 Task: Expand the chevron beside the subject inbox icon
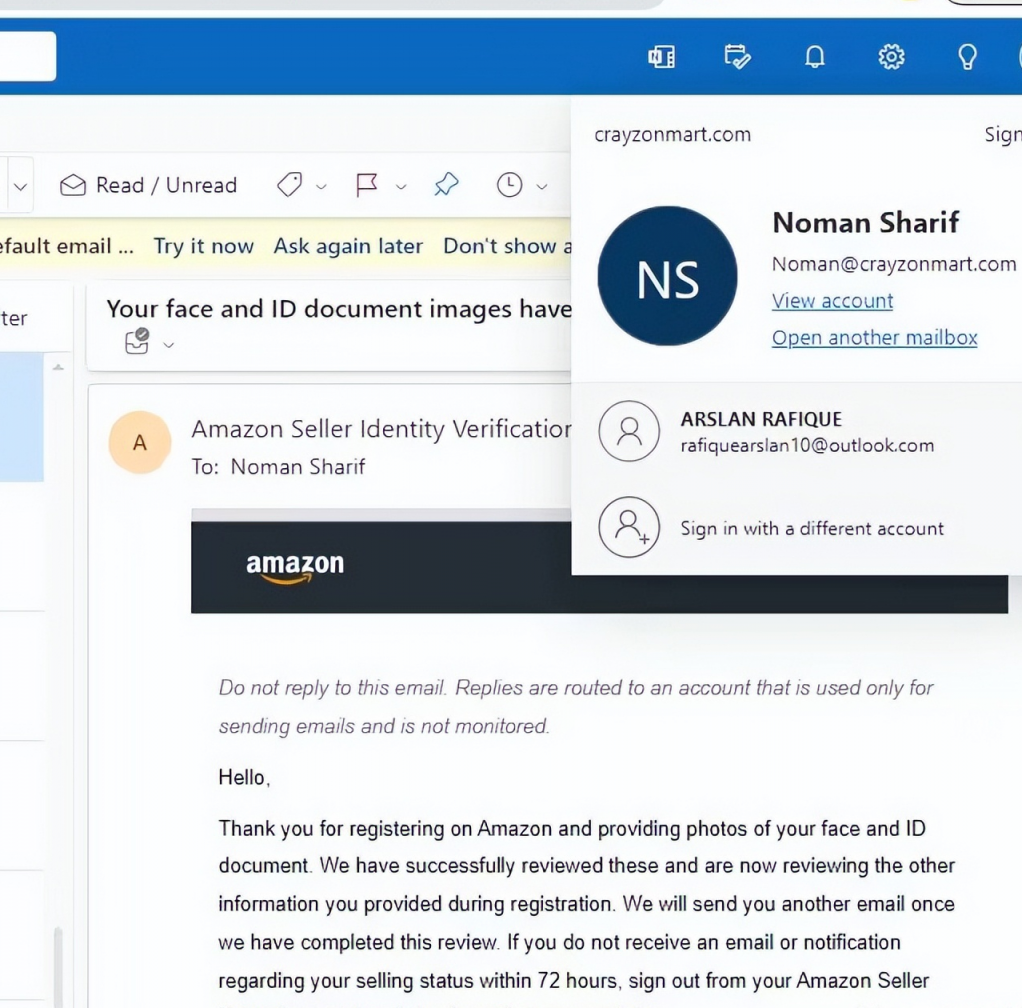169,345
